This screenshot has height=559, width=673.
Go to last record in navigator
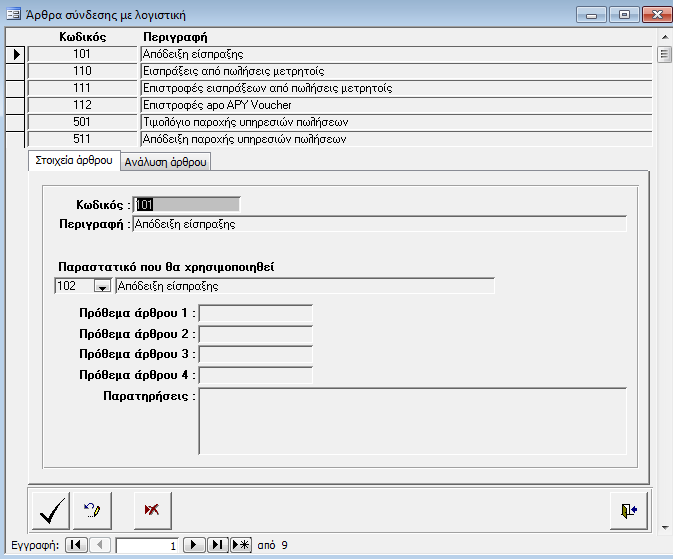tap(218, 545)
